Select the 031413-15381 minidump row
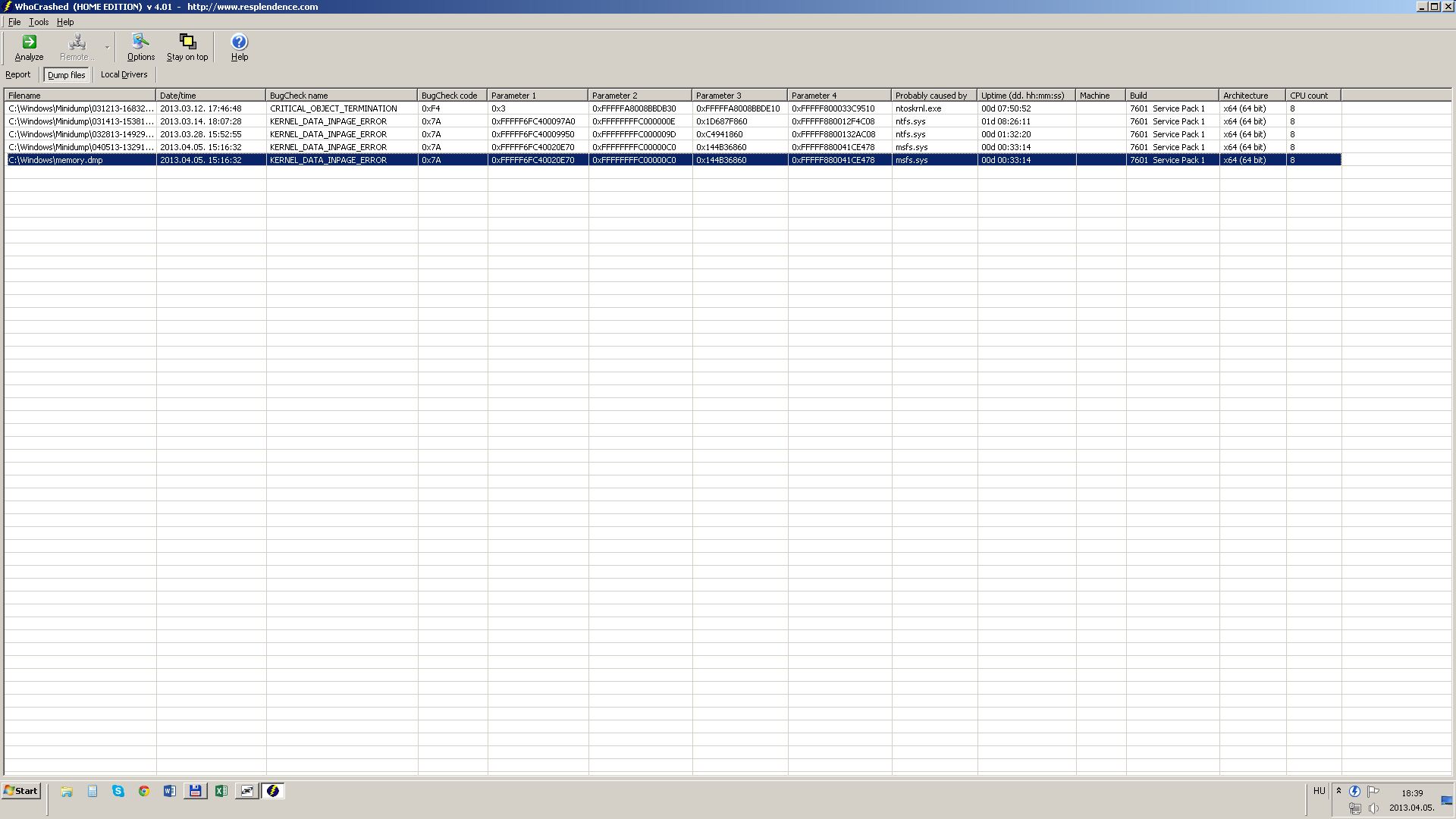 673,121
